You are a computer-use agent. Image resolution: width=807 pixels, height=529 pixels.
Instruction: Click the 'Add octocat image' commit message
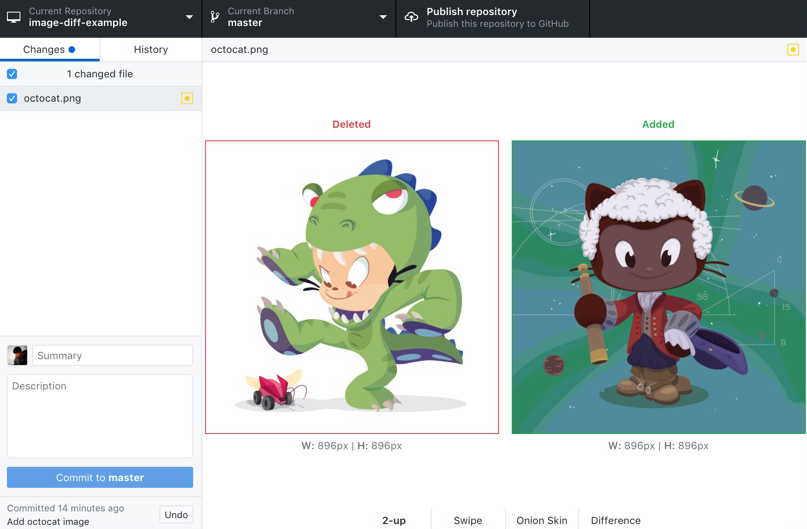pos(48,521)
